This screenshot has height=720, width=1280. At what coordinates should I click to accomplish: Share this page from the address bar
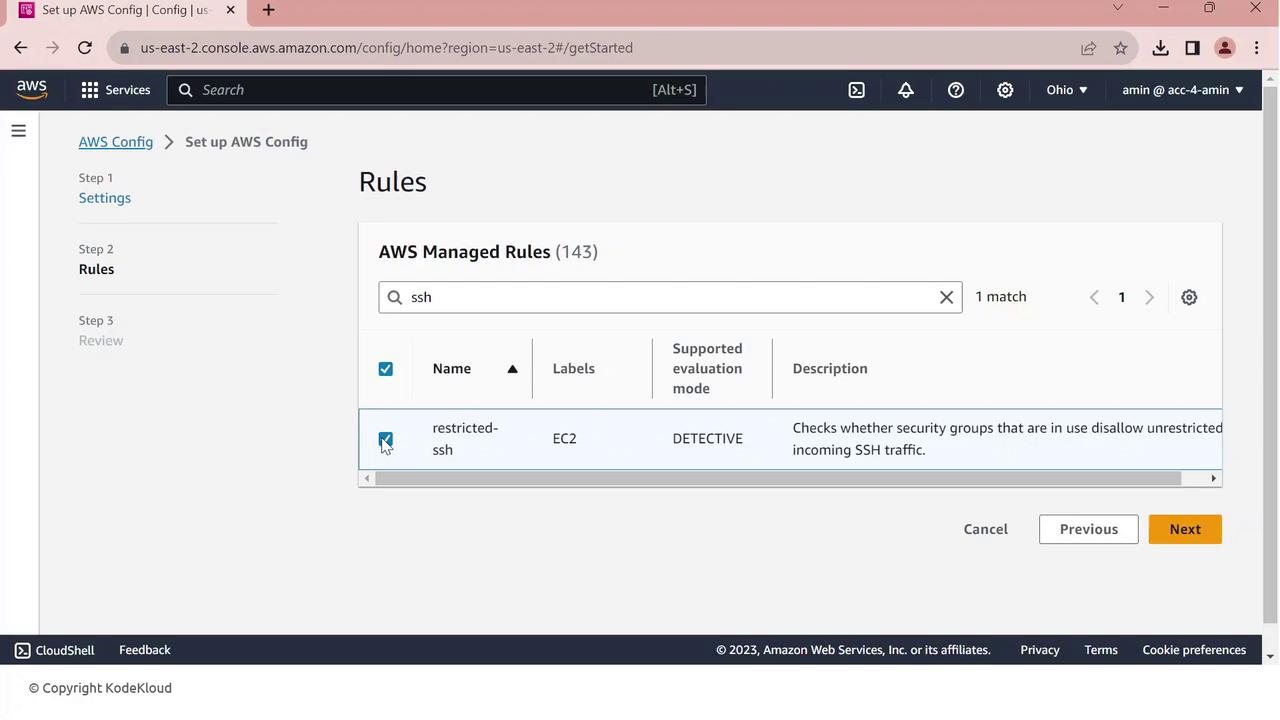pyautogui.click(x=1088, y=48)
